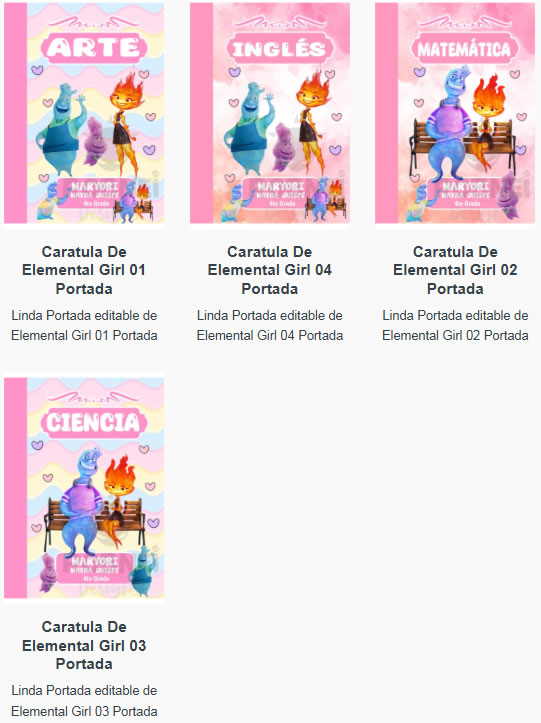Click the ARTE title badge on first cover
Image resolution: width=541 pixels, height=723 pixels.
[x=94, y=47]
